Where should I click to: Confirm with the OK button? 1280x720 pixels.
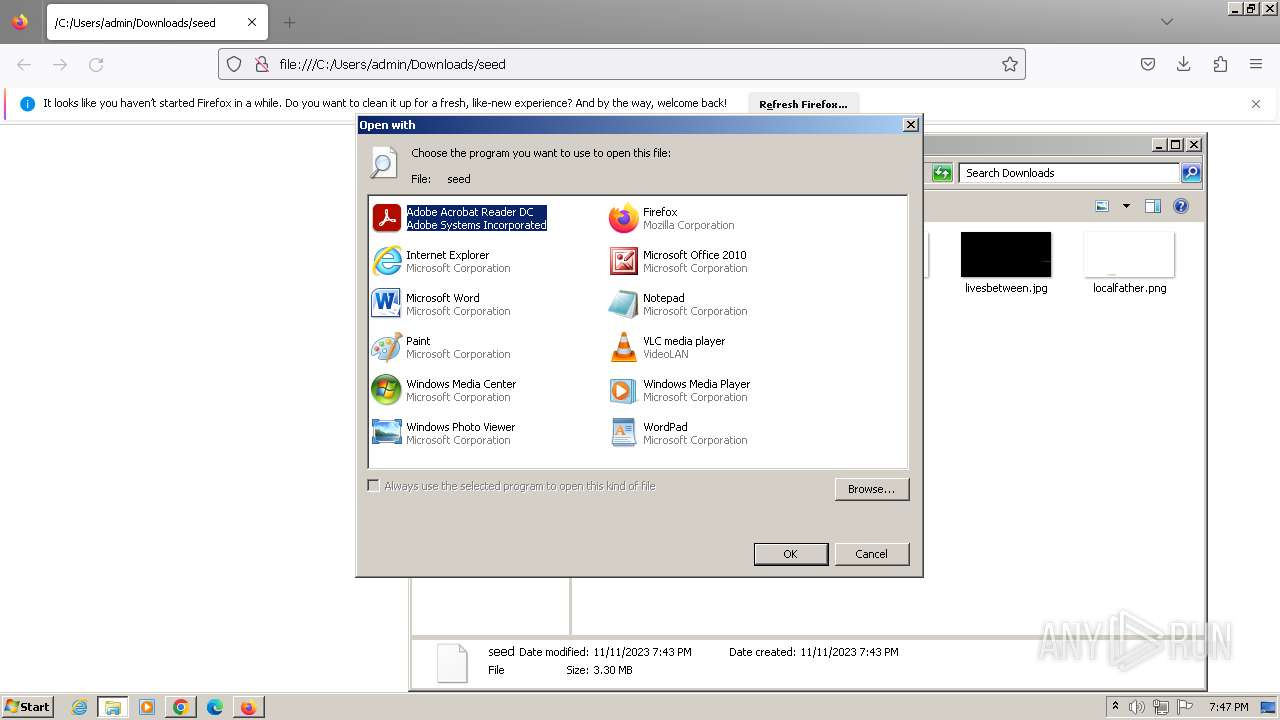(791, 554)
